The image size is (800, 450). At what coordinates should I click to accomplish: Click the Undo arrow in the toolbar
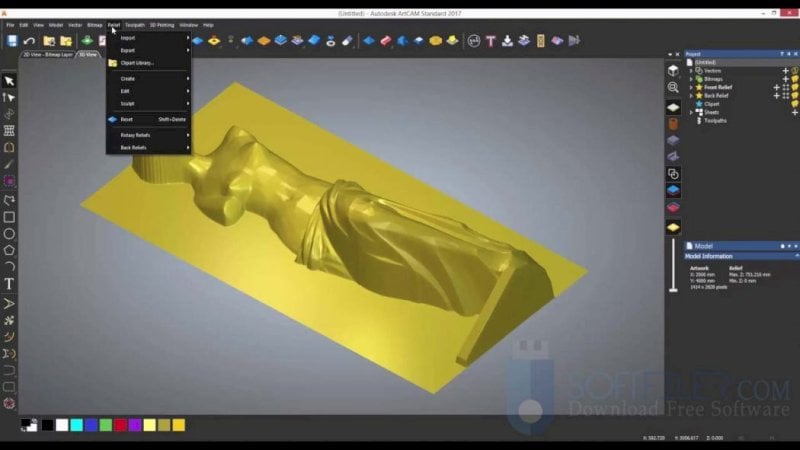click(29, 41)
